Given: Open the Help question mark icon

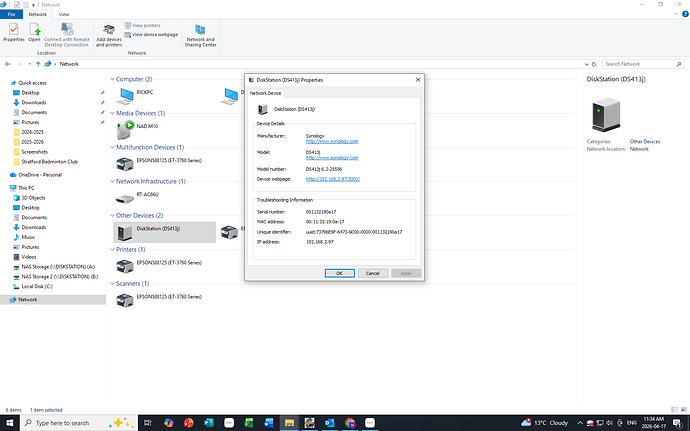Looking at the screenshot, I should tap(685, 14).
